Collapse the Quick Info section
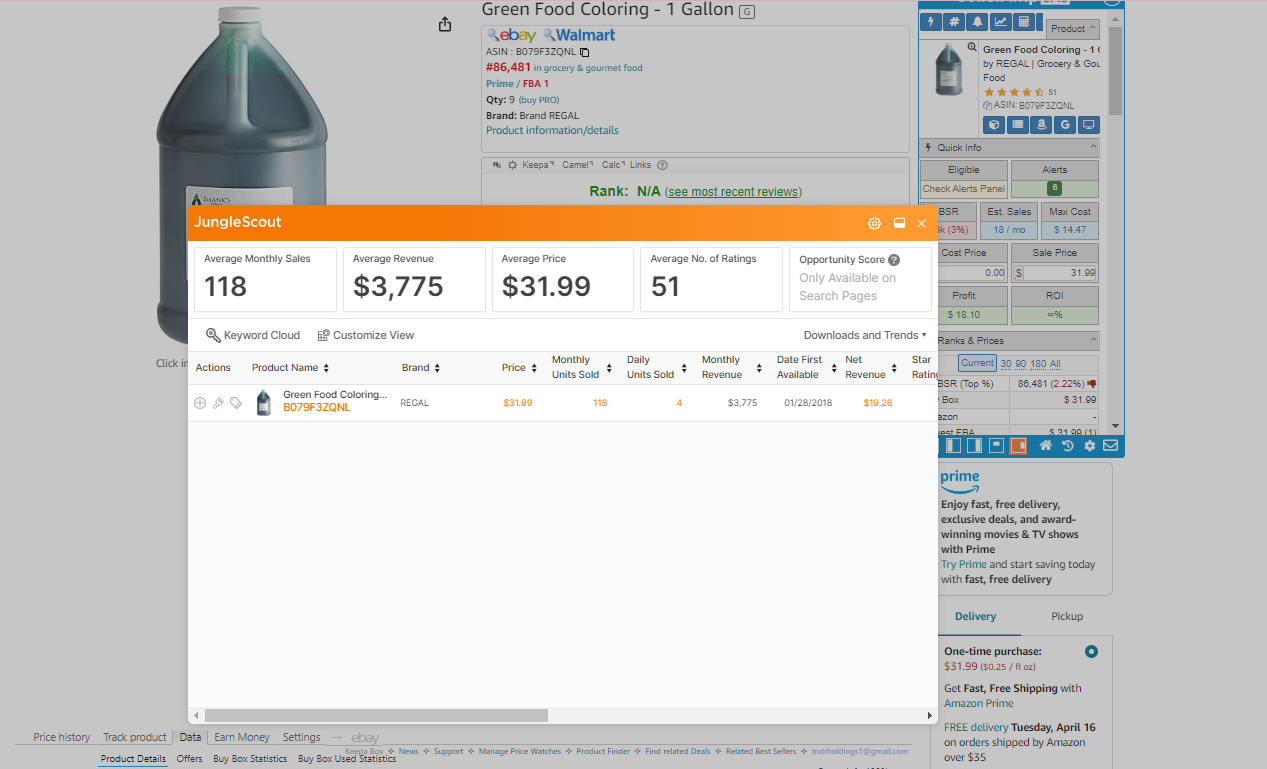Image resolution: width=1267 pixels, height=769 pixels. tap(1093, 147)
